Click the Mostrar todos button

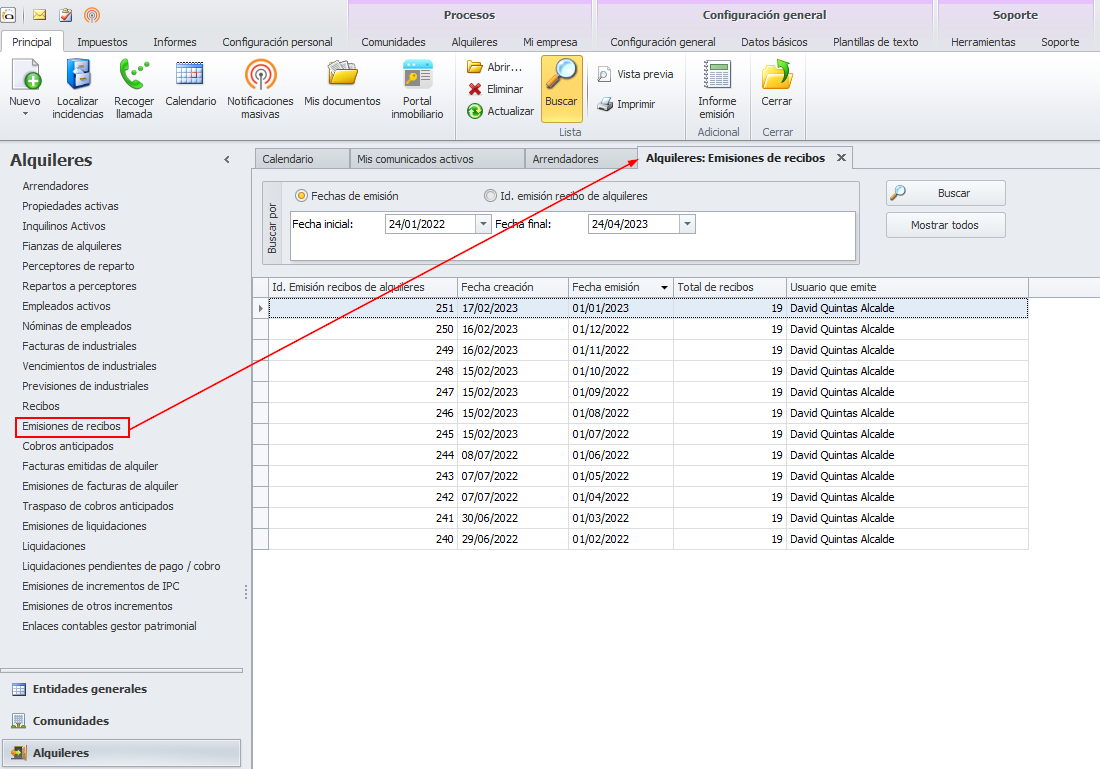(x=945, y=225)
